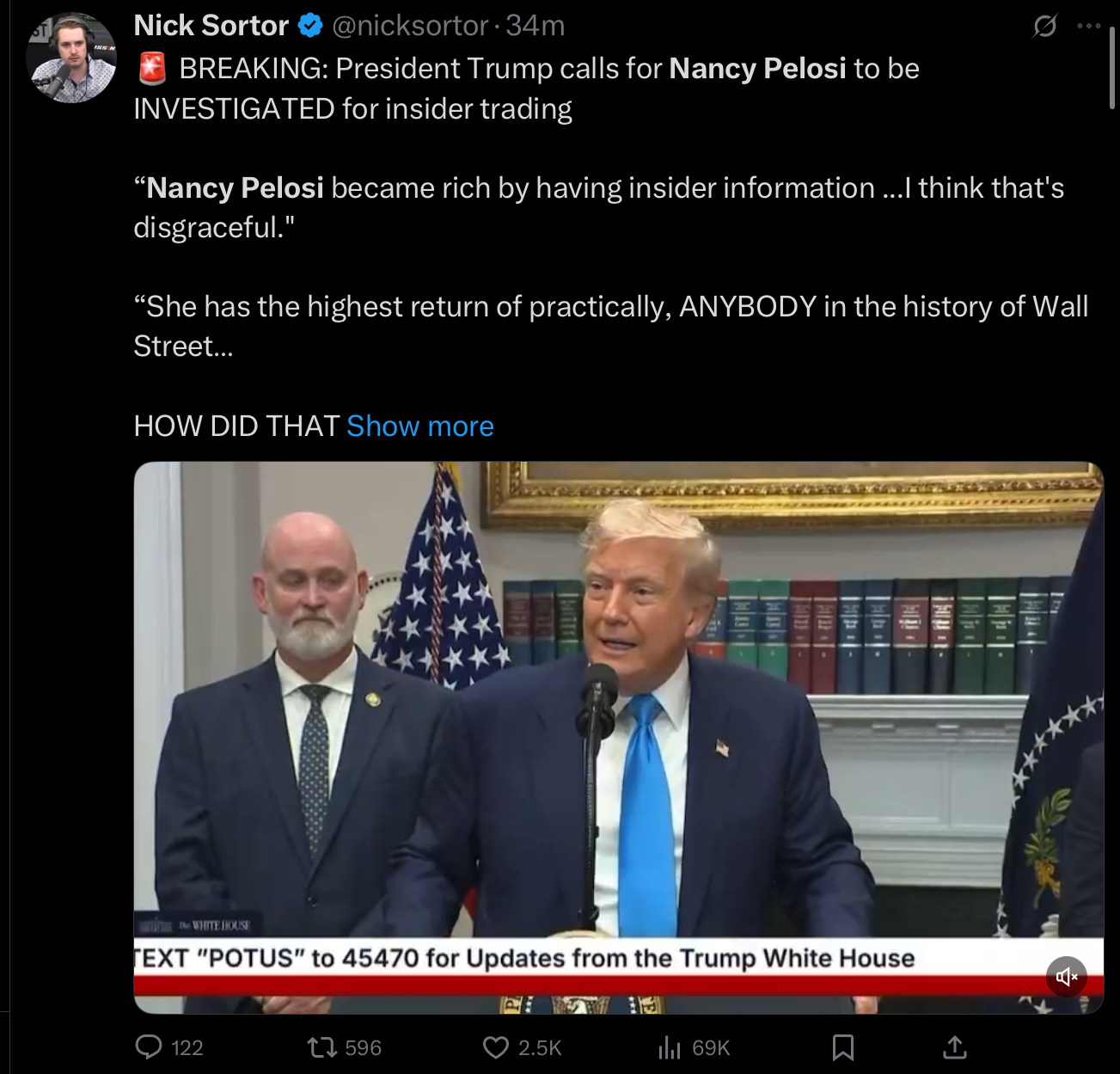Open the 34m timestamp link
This screenshot has width=1120, height=1074.
click(x=535, y=26)
